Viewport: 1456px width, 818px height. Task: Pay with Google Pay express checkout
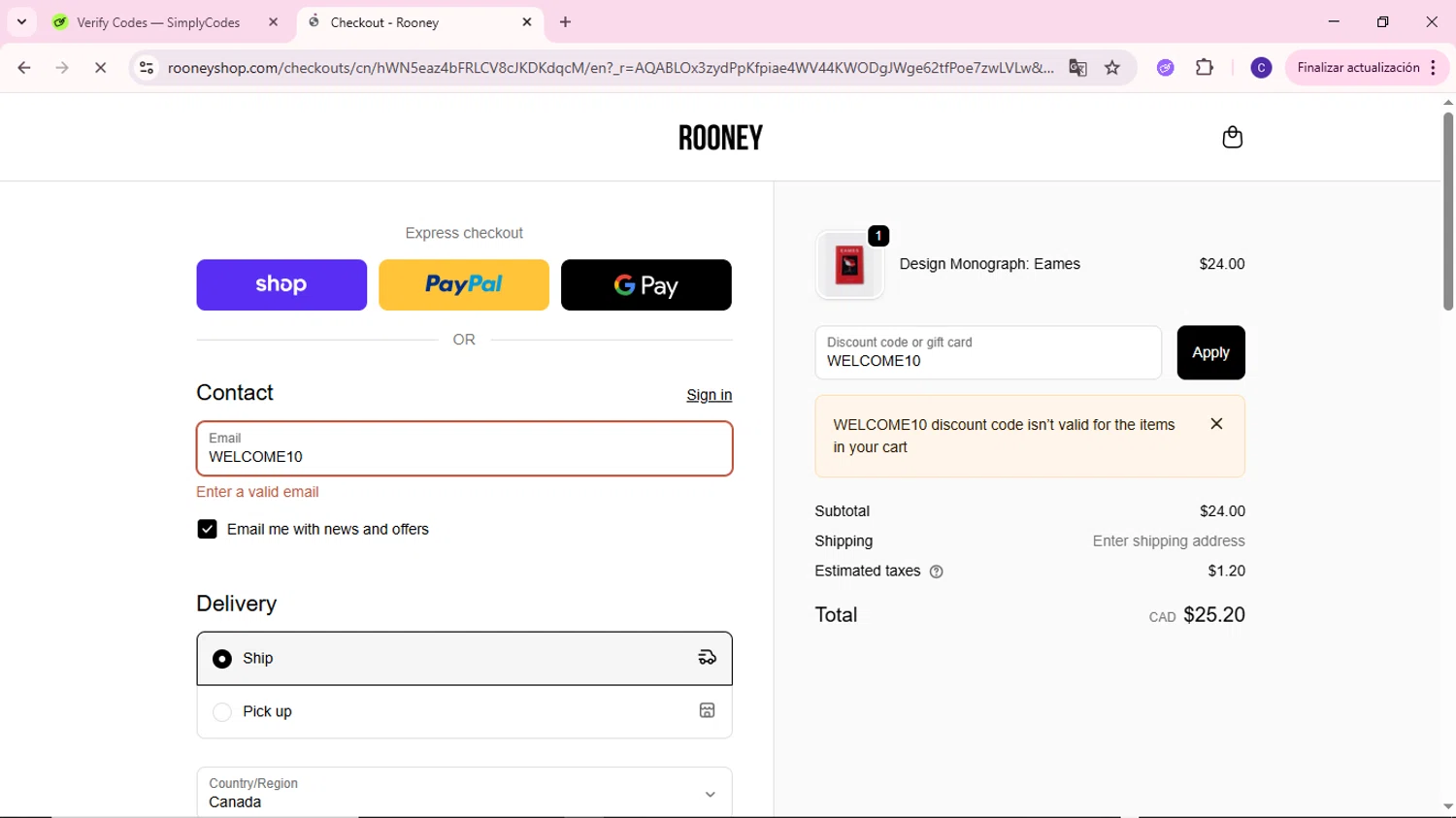(646, 284)
